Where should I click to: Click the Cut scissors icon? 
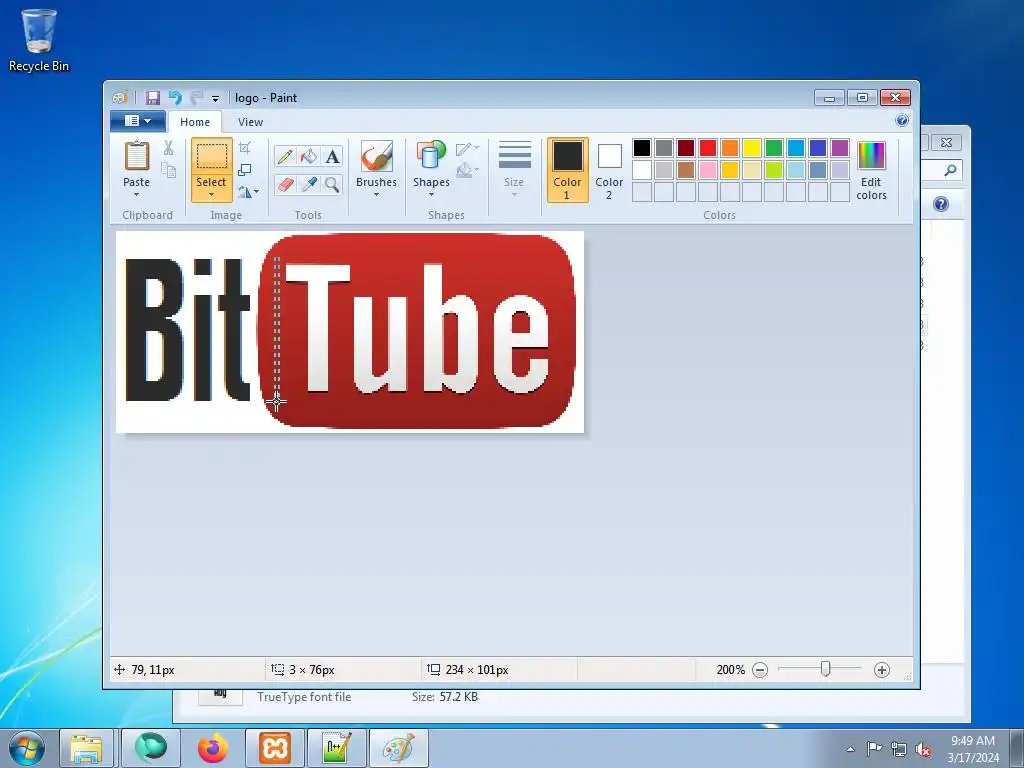coord(168,148)
